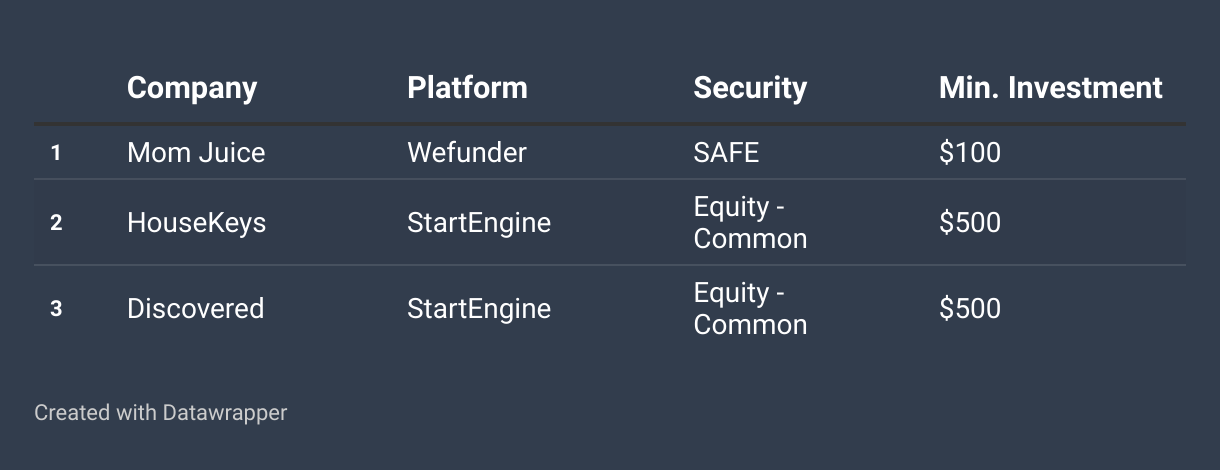Select the Discovered company cell
The image size is (1220, 470).
pyautogui.click(x=195, y=308)
